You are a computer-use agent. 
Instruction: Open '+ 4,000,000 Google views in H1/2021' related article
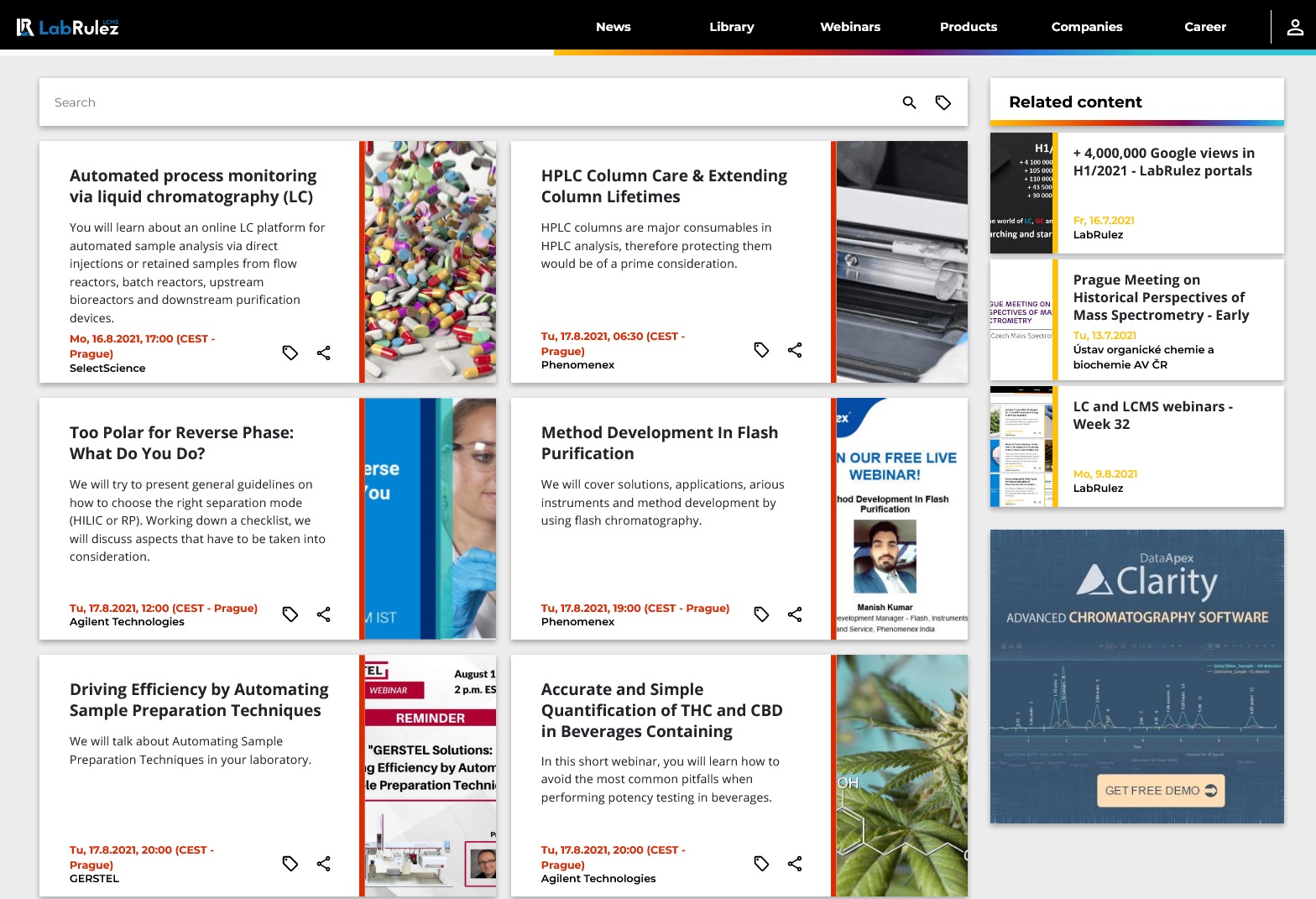pos(1163,162)
